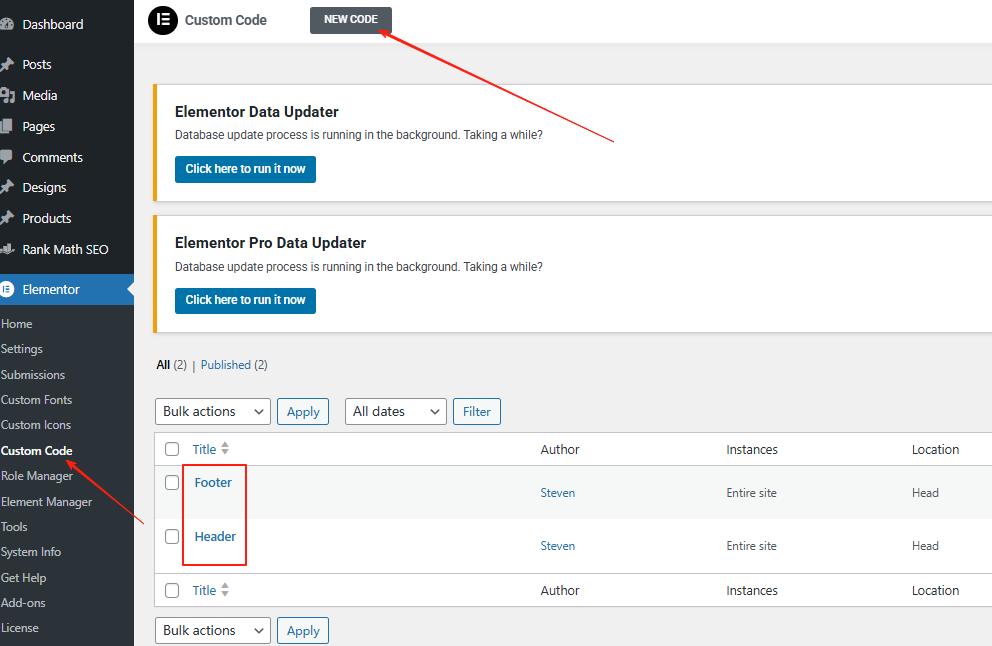Click the Comments bubble icon
The height and width of the screenshot is (646, 992).
(6, 158)
